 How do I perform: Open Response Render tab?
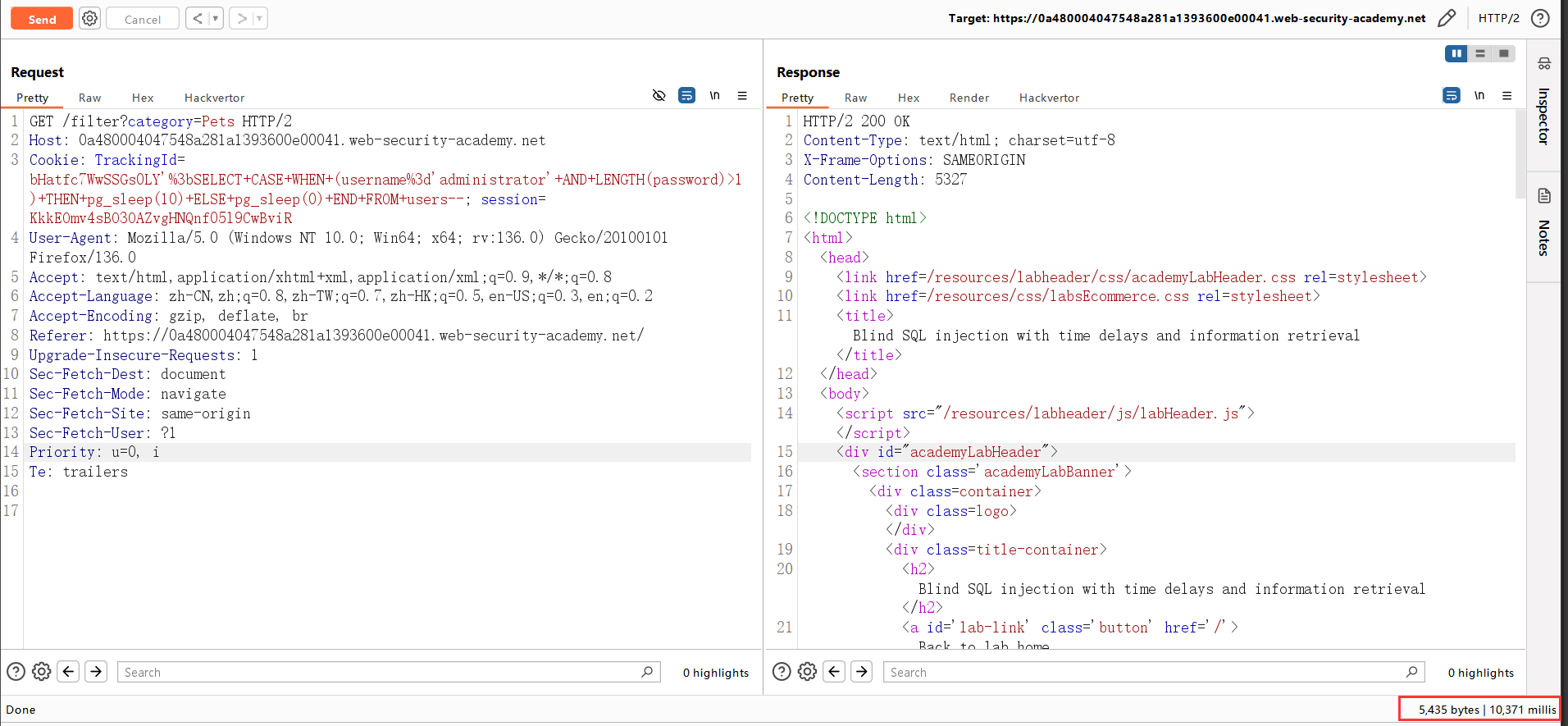coord(969,98)
